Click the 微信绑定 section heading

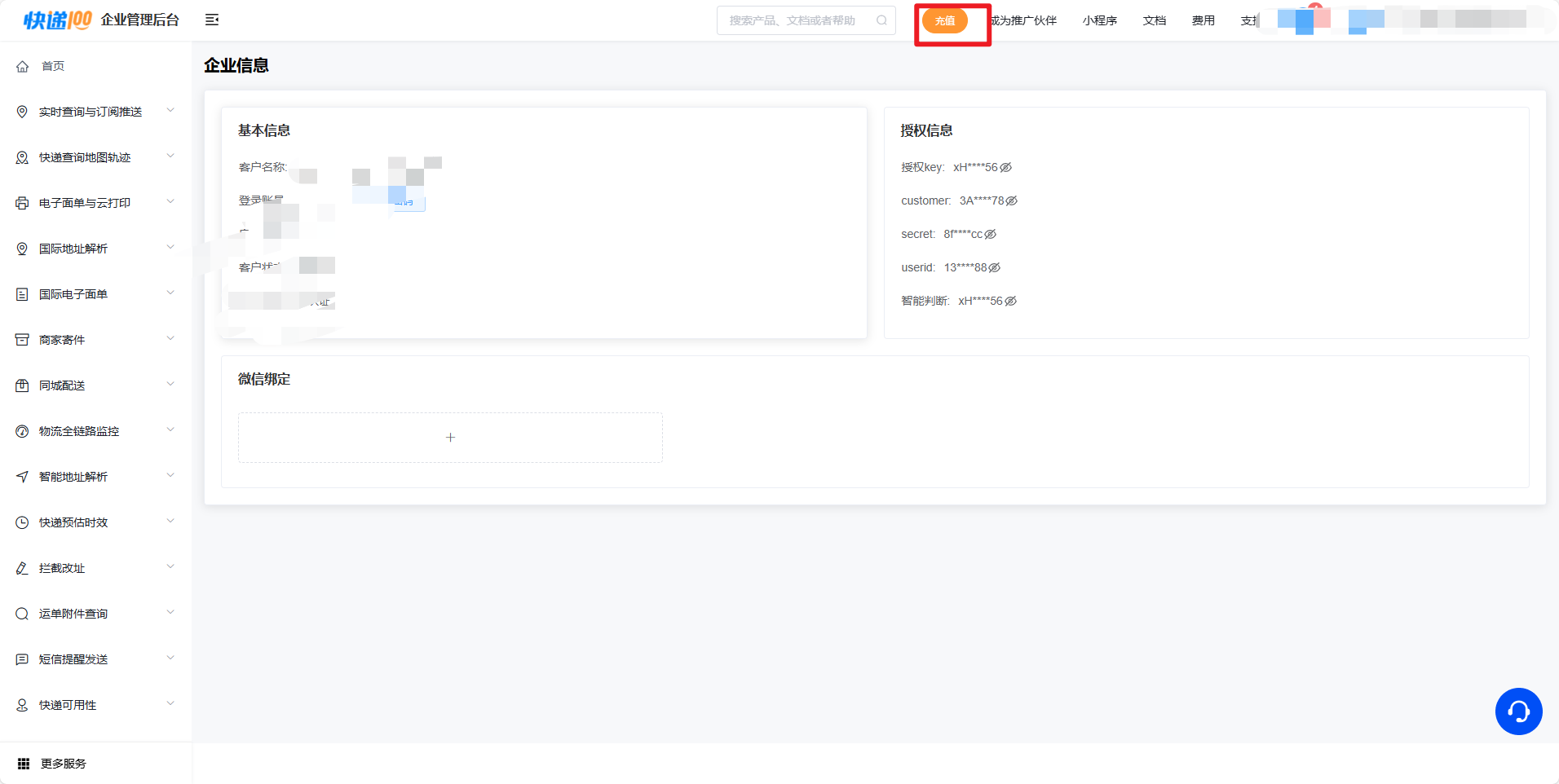(x=264, y=379)
